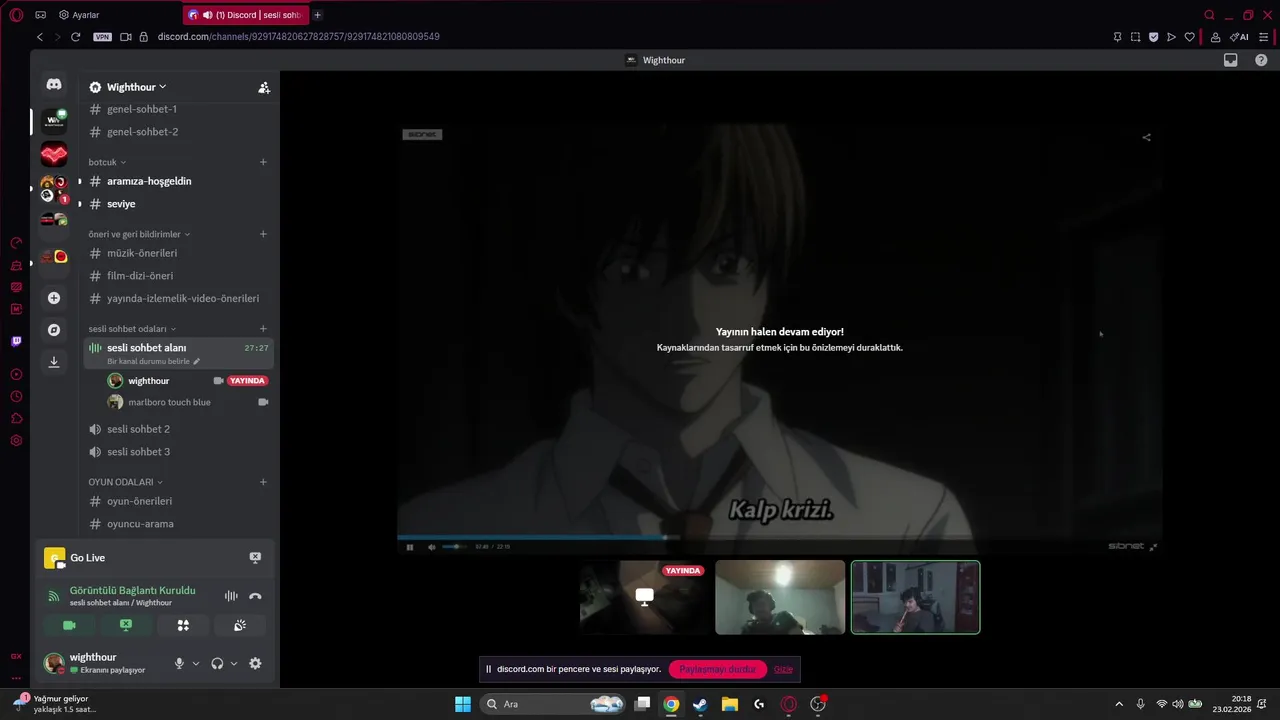This screenshot has height=720, width=1280.
Task: Mute microphone in user panel
Action: [x=179, y=663]
